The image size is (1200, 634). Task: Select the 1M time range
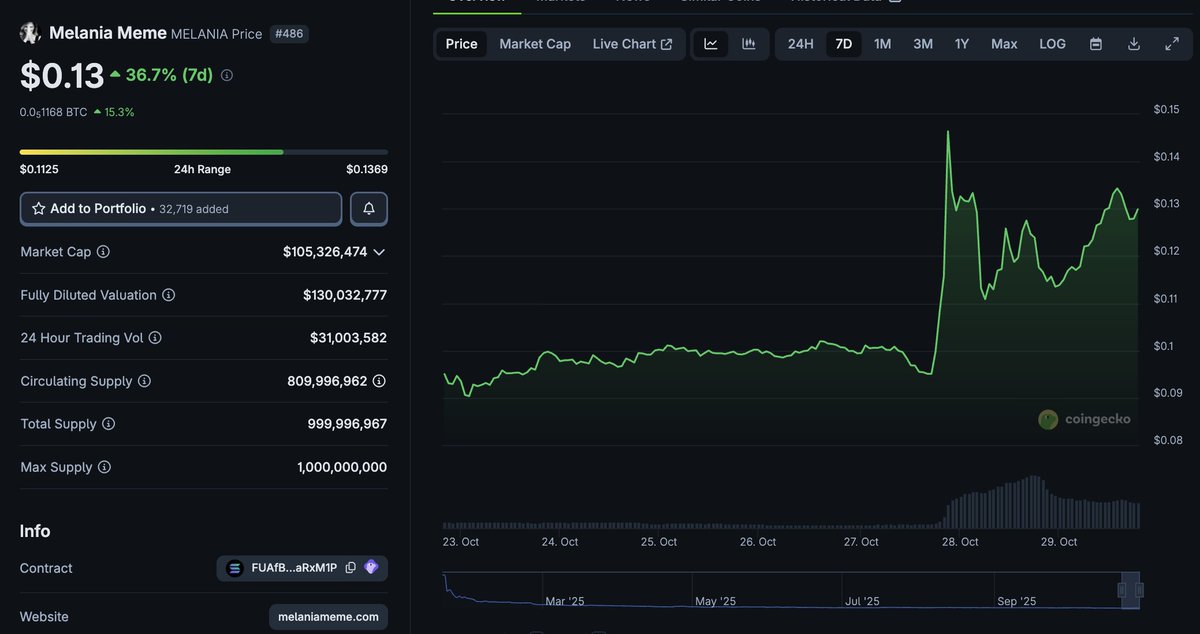pos(882,44)
